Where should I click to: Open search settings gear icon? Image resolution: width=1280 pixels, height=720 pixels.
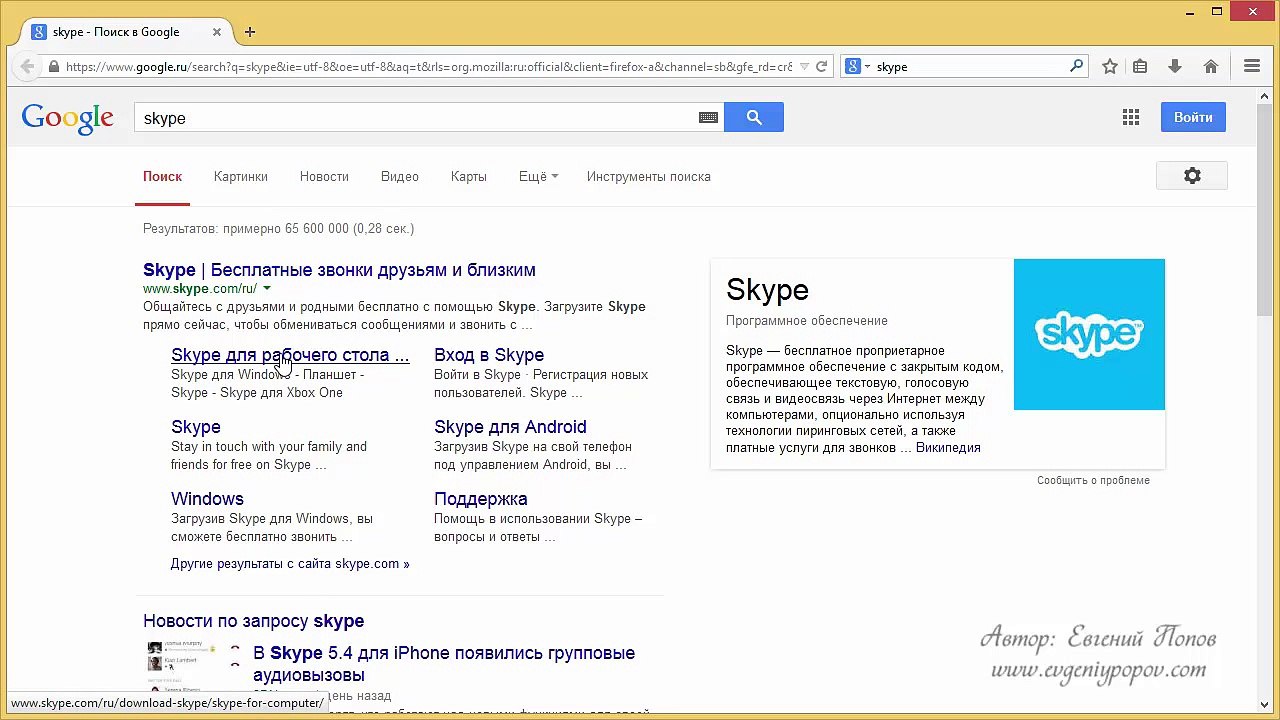click(1192, 176)
